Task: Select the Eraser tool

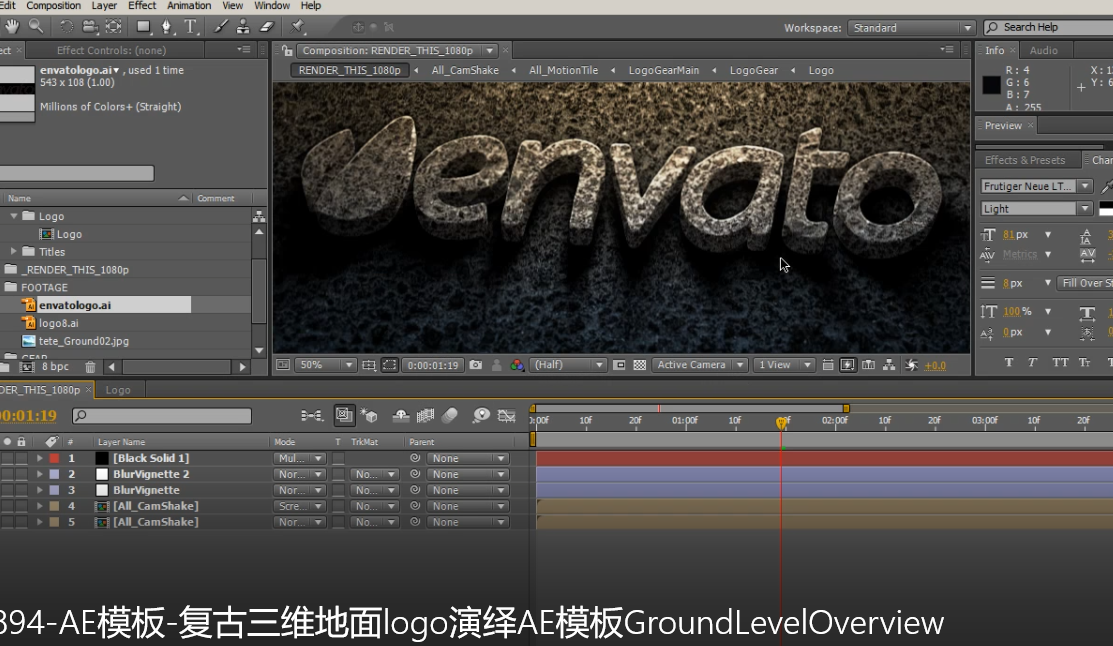Action: [x=267, y=27]
